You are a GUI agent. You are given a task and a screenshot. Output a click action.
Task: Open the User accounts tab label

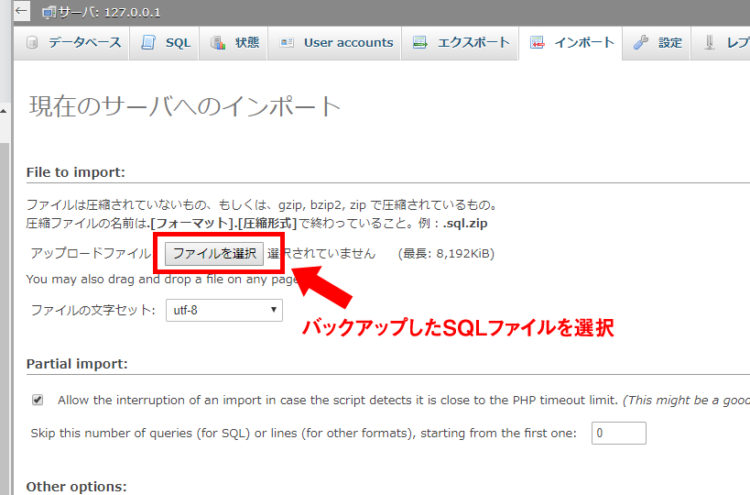[348, 43]
